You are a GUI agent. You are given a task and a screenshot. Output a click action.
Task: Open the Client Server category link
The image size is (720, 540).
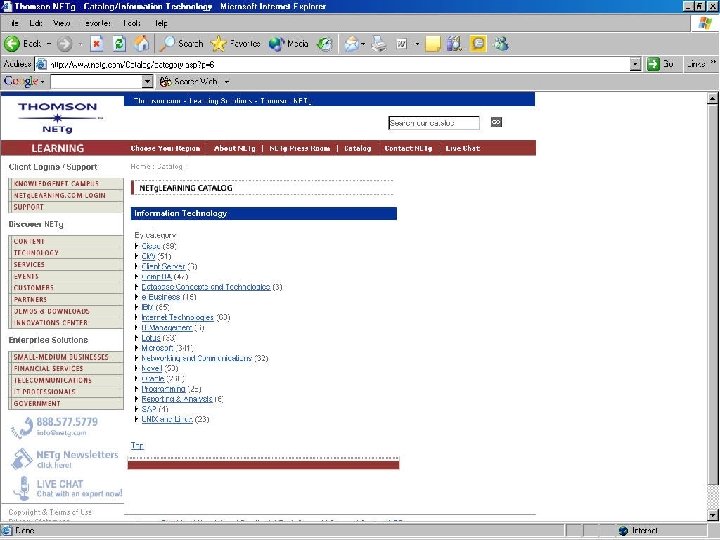pos(163,266)
